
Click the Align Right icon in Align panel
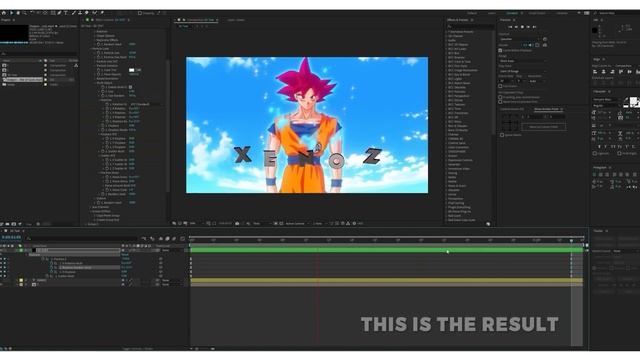tap(612, 72)
